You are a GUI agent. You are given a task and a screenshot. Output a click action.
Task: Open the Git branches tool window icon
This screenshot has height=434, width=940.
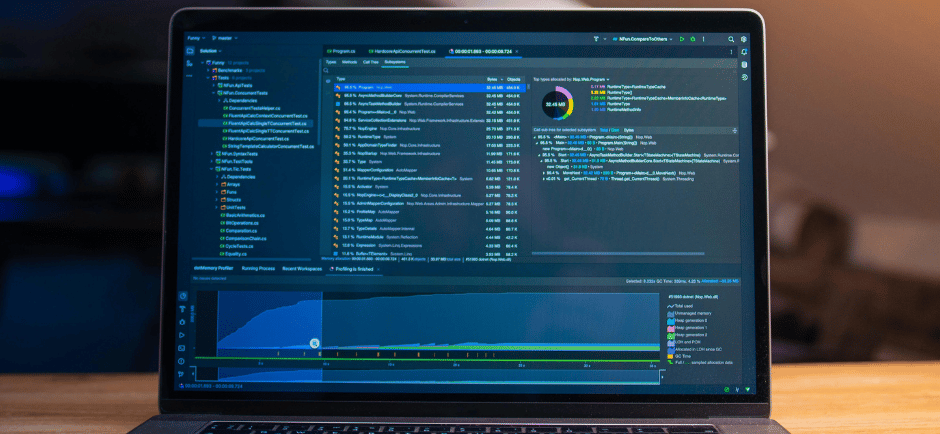181,375
